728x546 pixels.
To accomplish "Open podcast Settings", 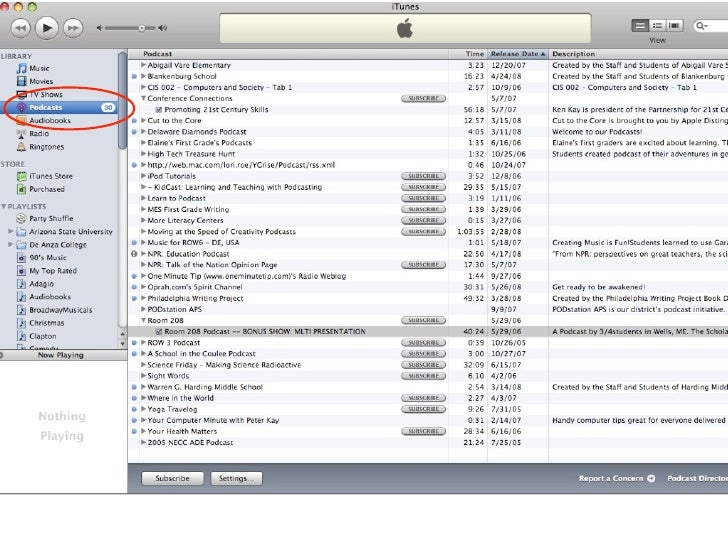I will pyautogui.click(x=236, y=478).
